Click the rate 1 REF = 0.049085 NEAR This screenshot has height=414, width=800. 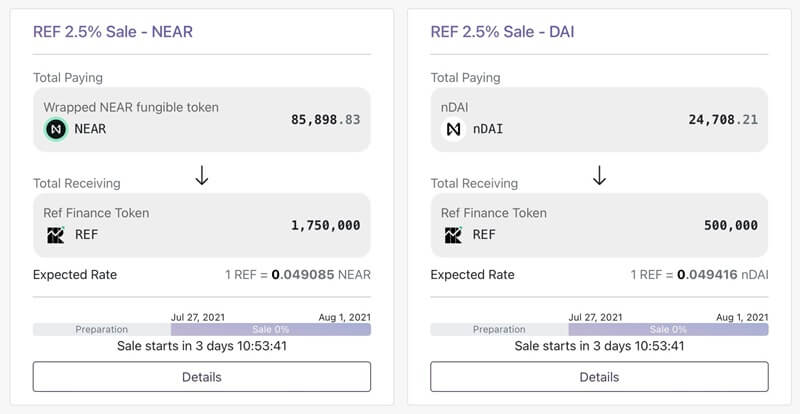coord(298,275)
